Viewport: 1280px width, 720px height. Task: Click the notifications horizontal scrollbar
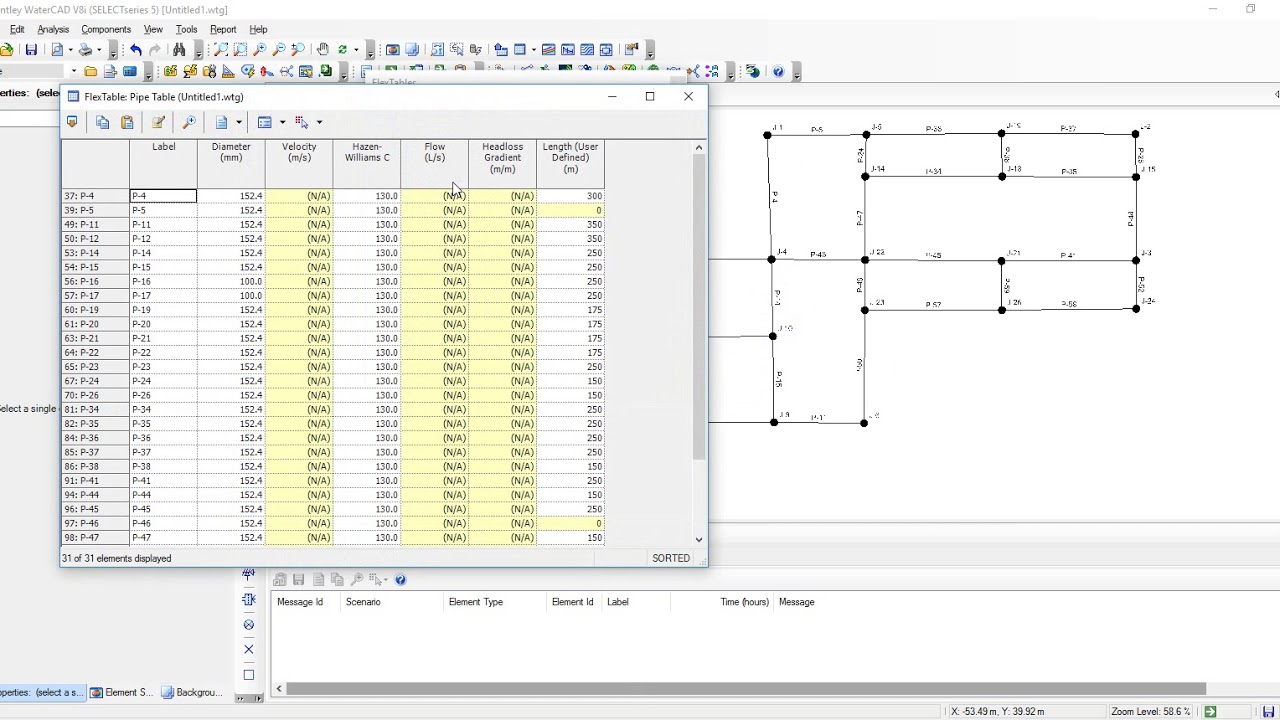(745, 688)
